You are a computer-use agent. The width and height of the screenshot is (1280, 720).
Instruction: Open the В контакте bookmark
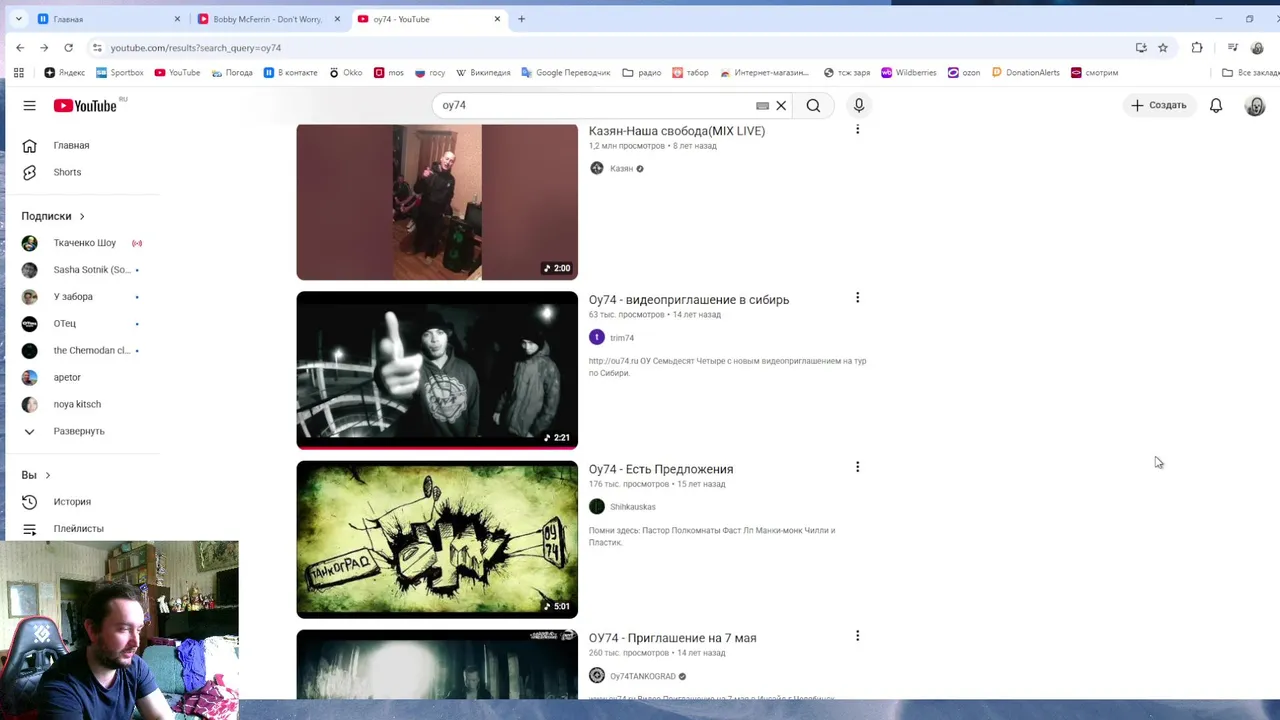point(290,73)
